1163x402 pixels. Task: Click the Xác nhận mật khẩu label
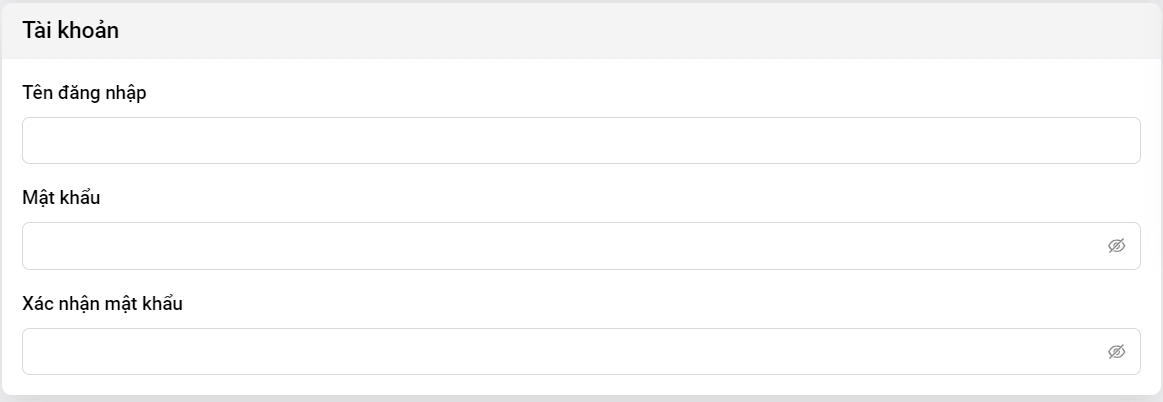(x=102, y=303)
